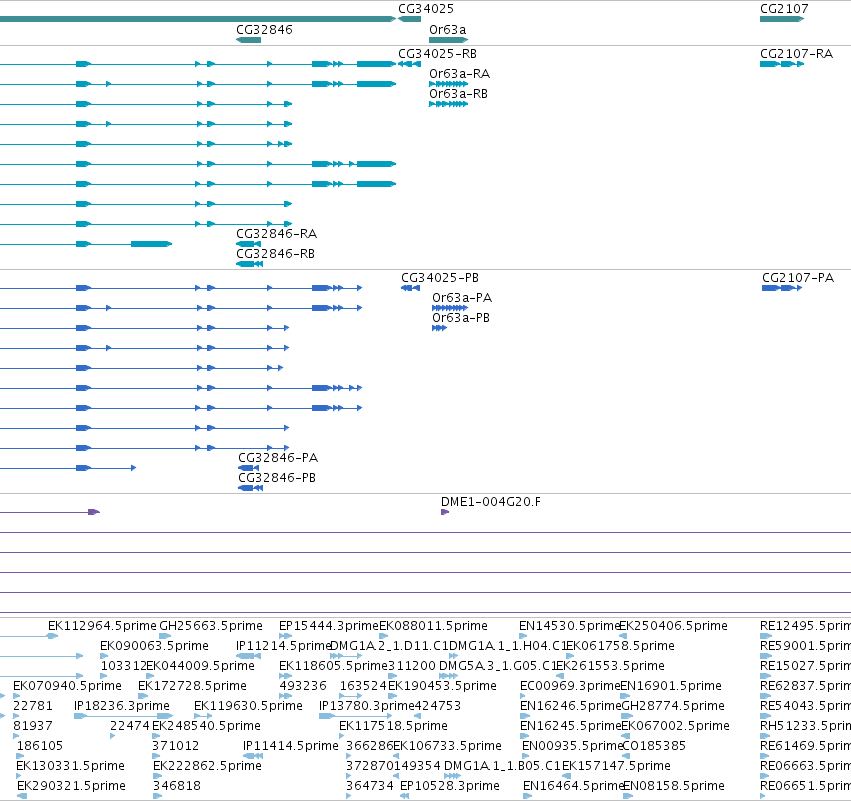Viewport: 851px width, 801px height.
Task: Click transcript label CG2107-RA
Action: 796,54
